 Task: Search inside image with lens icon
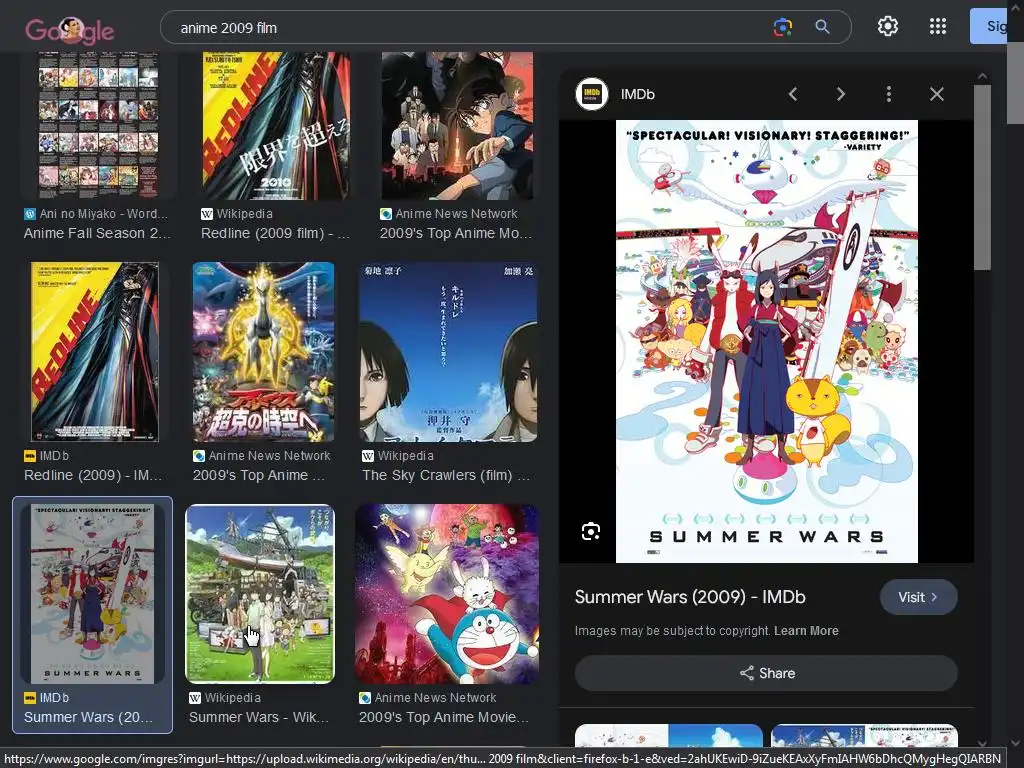click(x=591, y=532)
